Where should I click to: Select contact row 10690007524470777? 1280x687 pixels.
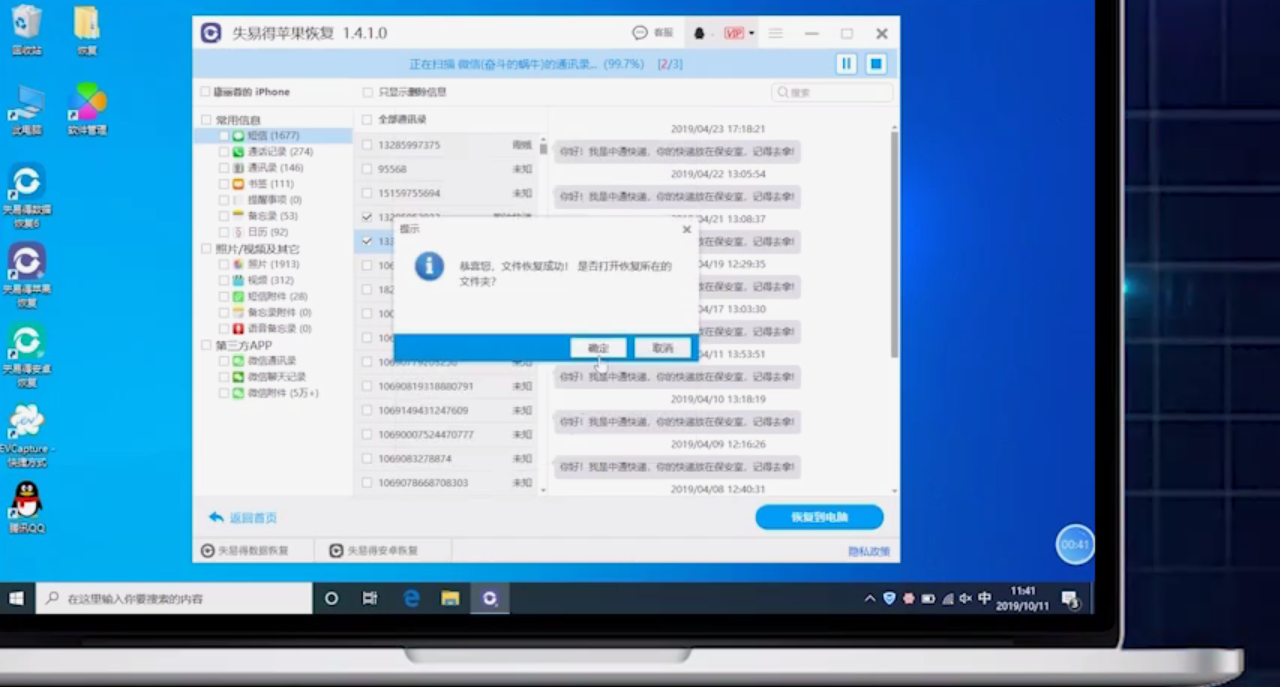click(x=447, y=434)
